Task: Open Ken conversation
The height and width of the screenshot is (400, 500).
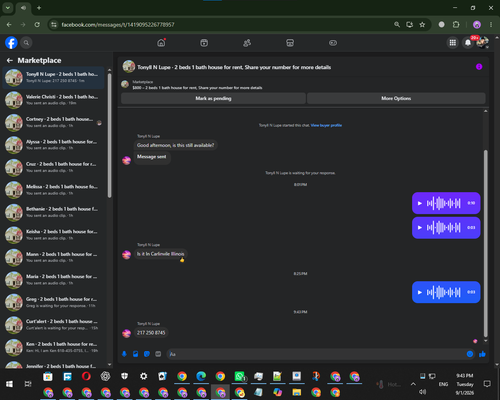Action: pyautogui.click(x=53, y=347)
